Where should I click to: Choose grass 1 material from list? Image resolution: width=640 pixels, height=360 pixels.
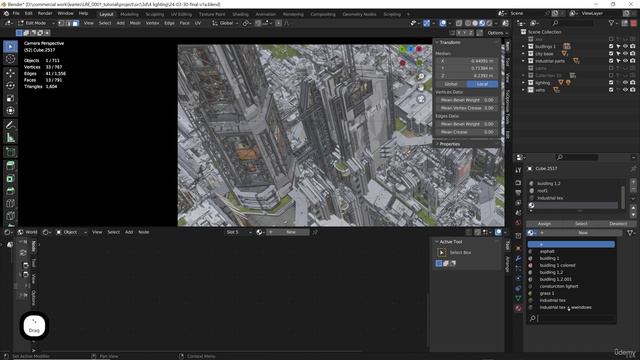[571, 293]
